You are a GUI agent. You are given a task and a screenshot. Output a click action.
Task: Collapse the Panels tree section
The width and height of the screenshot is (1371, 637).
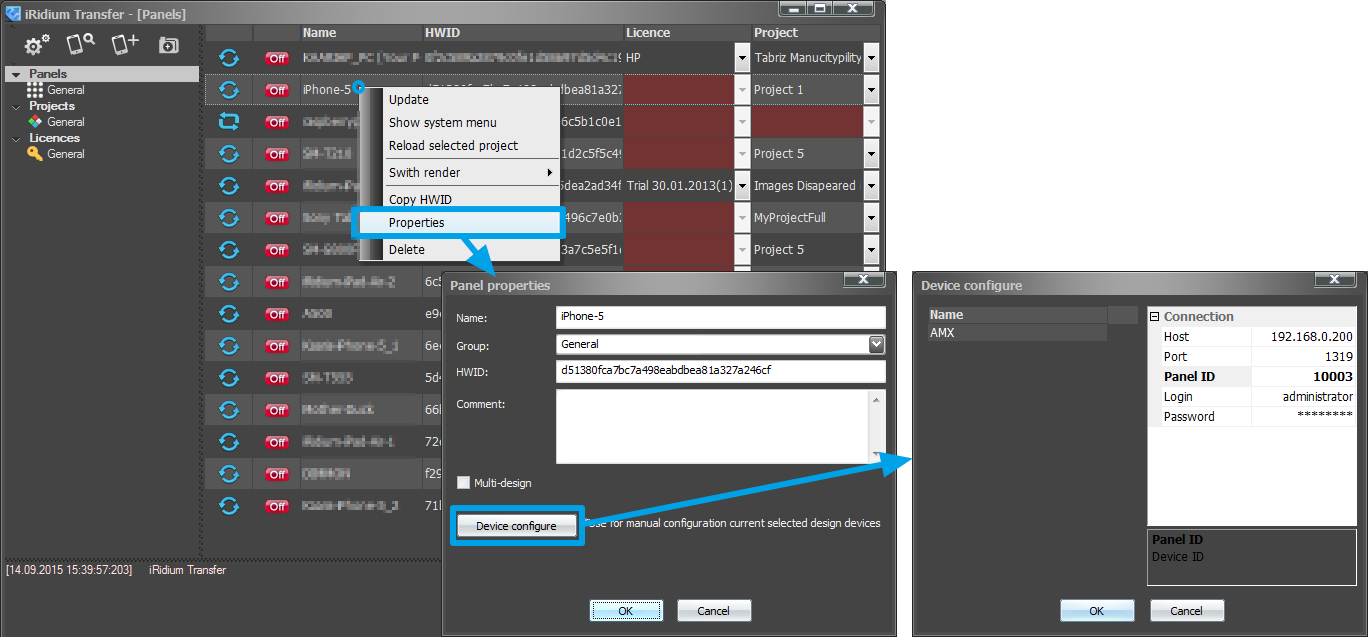click(x=16, y=73)
